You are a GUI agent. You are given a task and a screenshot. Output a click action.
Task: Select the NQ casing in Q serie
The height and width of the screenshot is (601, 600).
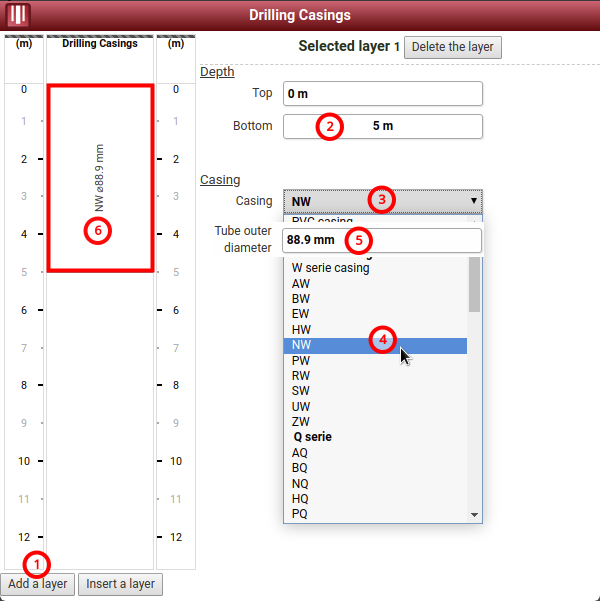click(301, 483)
